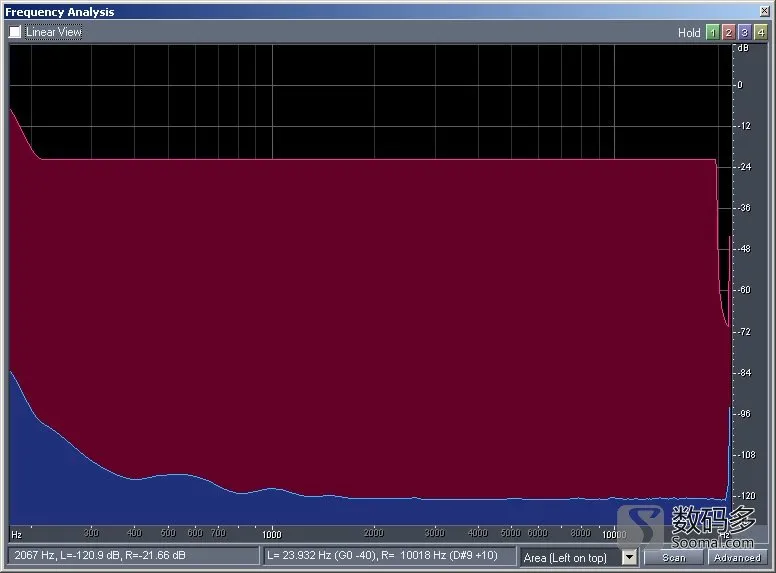Enable the Linear View checkbox
This screenshot has height=573, width=776.
15,32
